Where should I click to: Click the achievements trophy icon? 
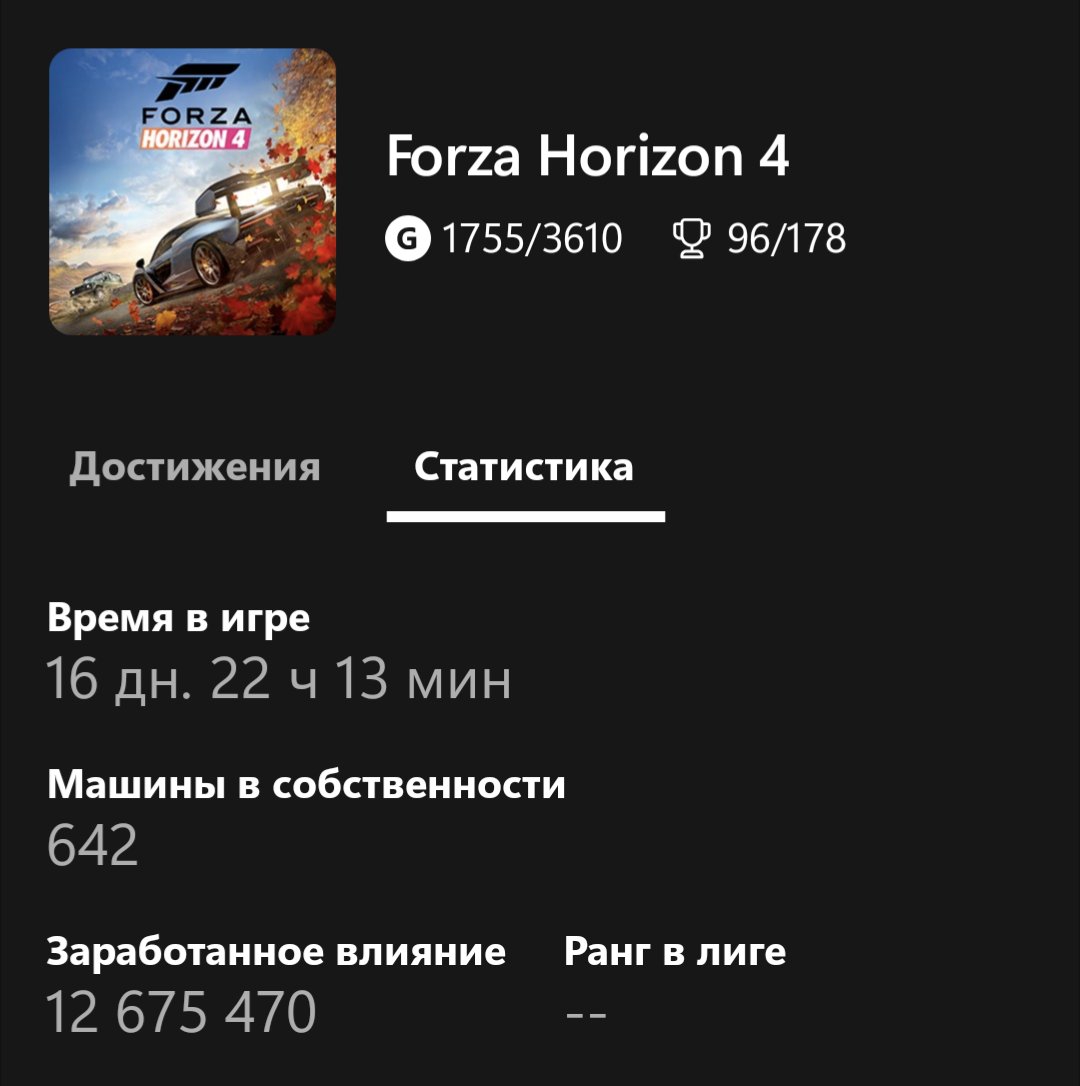(x=691, y=238)
